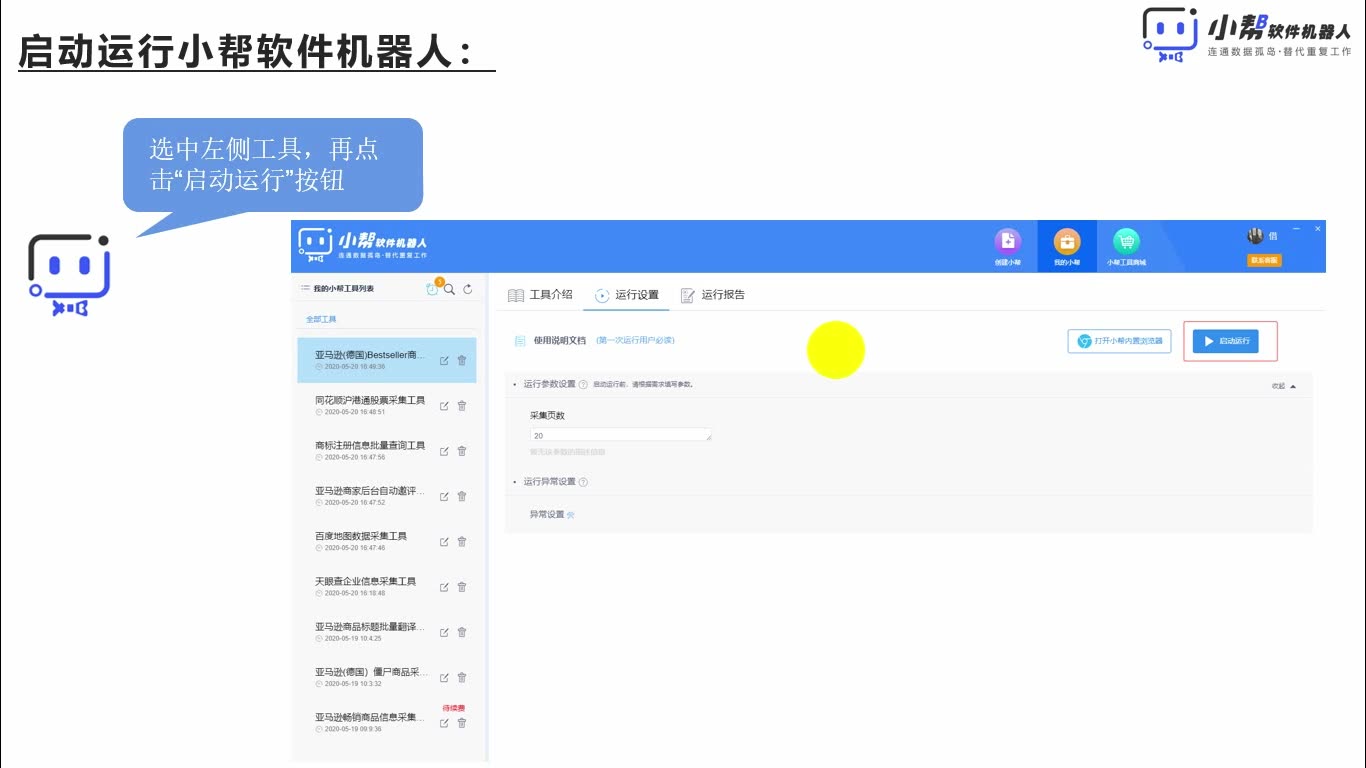The height and width of the screenshot is (768, 1366).
Task: Edit the 天眼查企业信息采集工具 entry
Action: click(x=444, y=587)
